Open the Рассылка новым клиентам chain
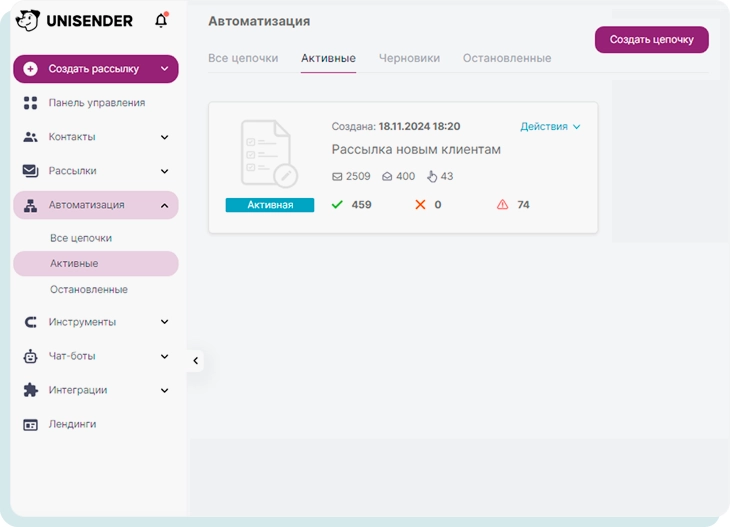 (x=416, y=149)
